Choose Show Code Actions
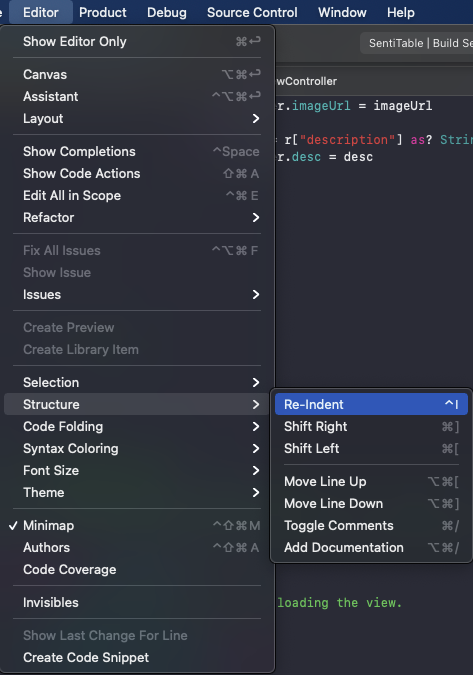The image size is (473, 675). [139, 173]
